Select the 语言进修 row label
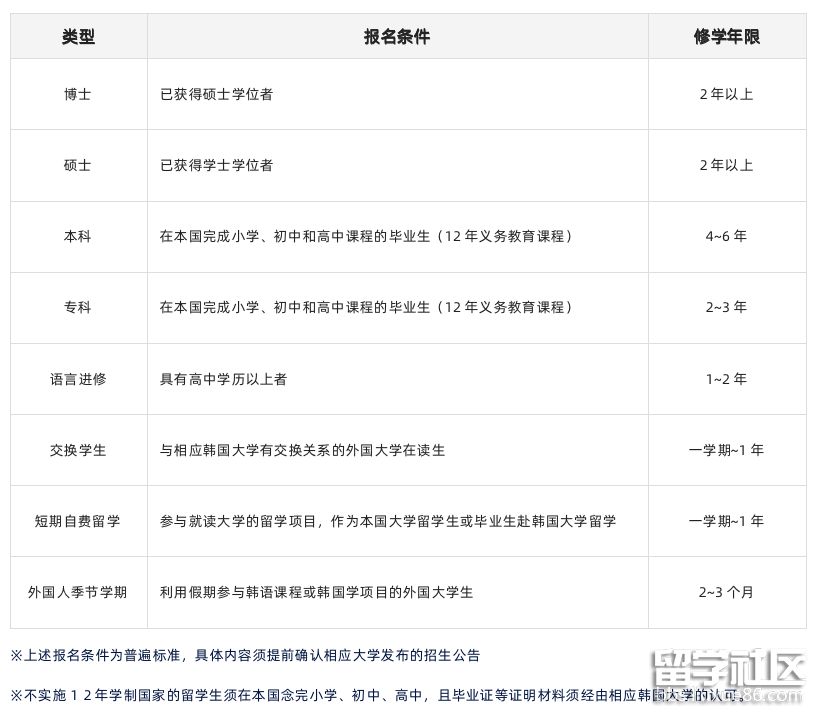819x717 pixels. tap(78, 379)
